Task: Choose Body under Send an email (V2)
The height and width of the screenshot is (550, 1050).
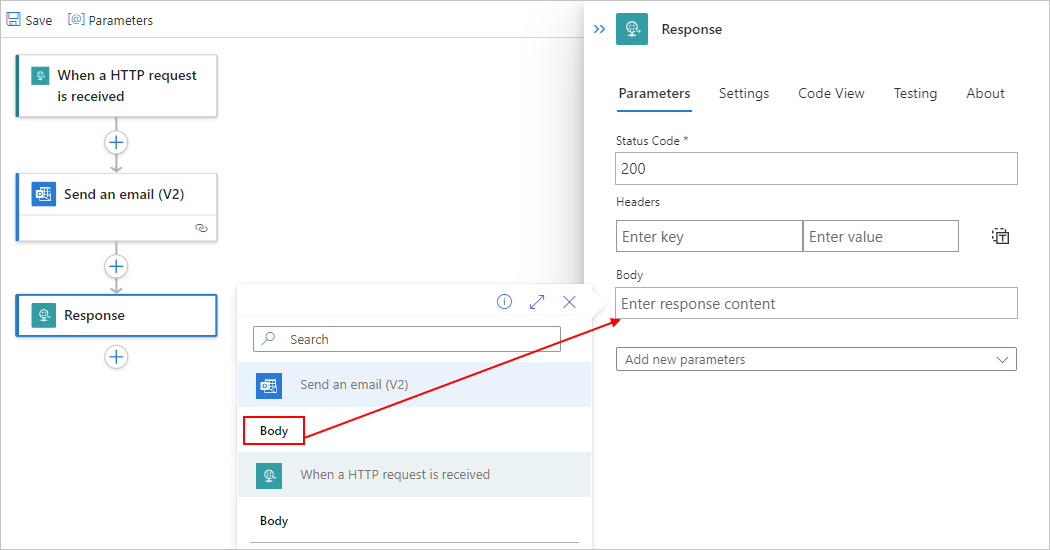Action: tap(274, 430)
